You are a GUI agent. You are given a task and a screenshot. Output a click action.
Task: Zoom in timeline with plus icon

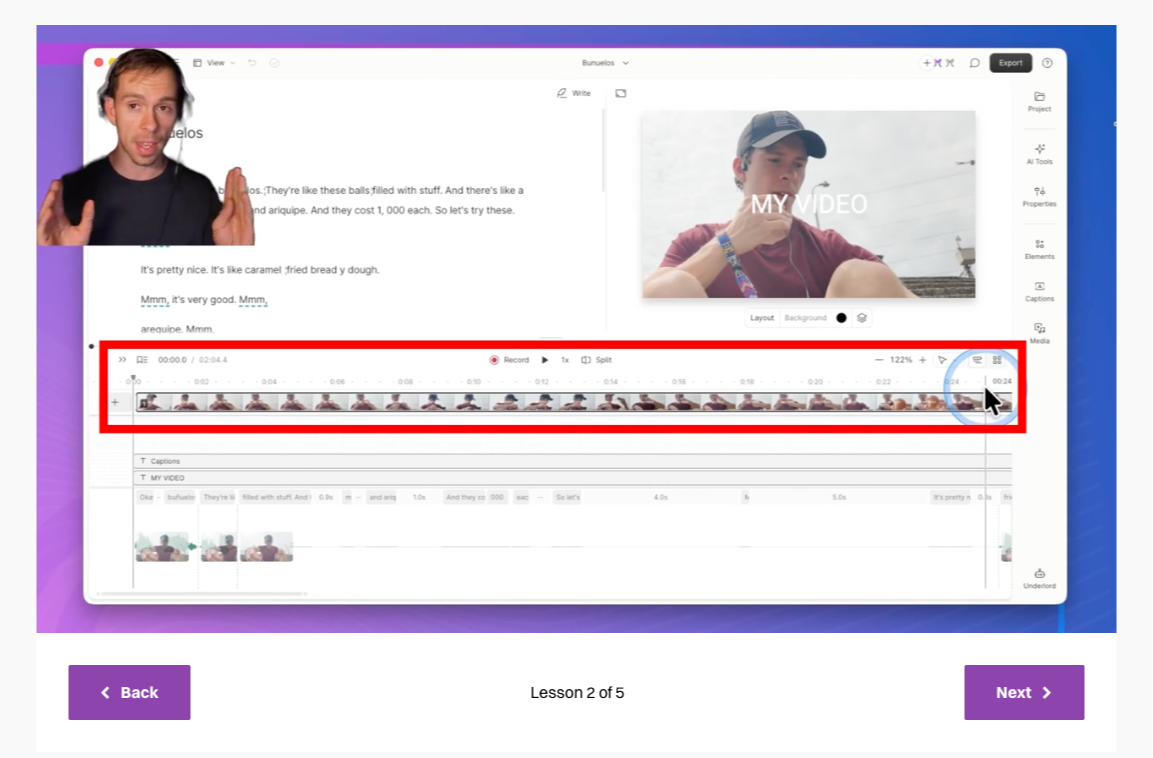[x=923, y=360]
